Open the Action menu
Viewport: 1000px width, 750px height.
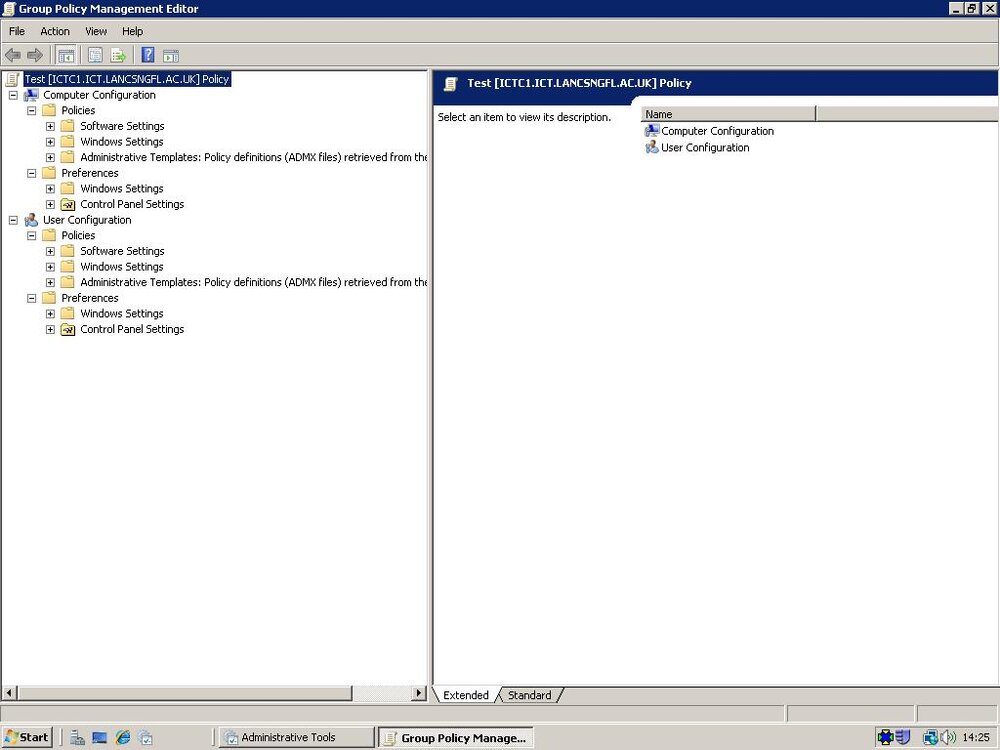pos(55,31)
